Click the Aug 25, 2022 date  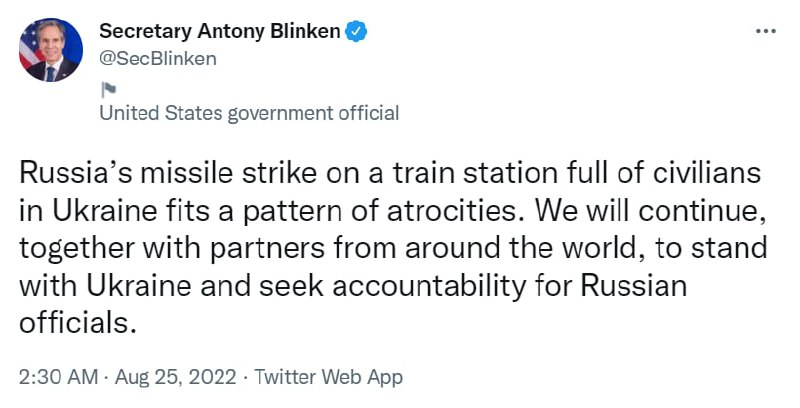tap(176, 377)
